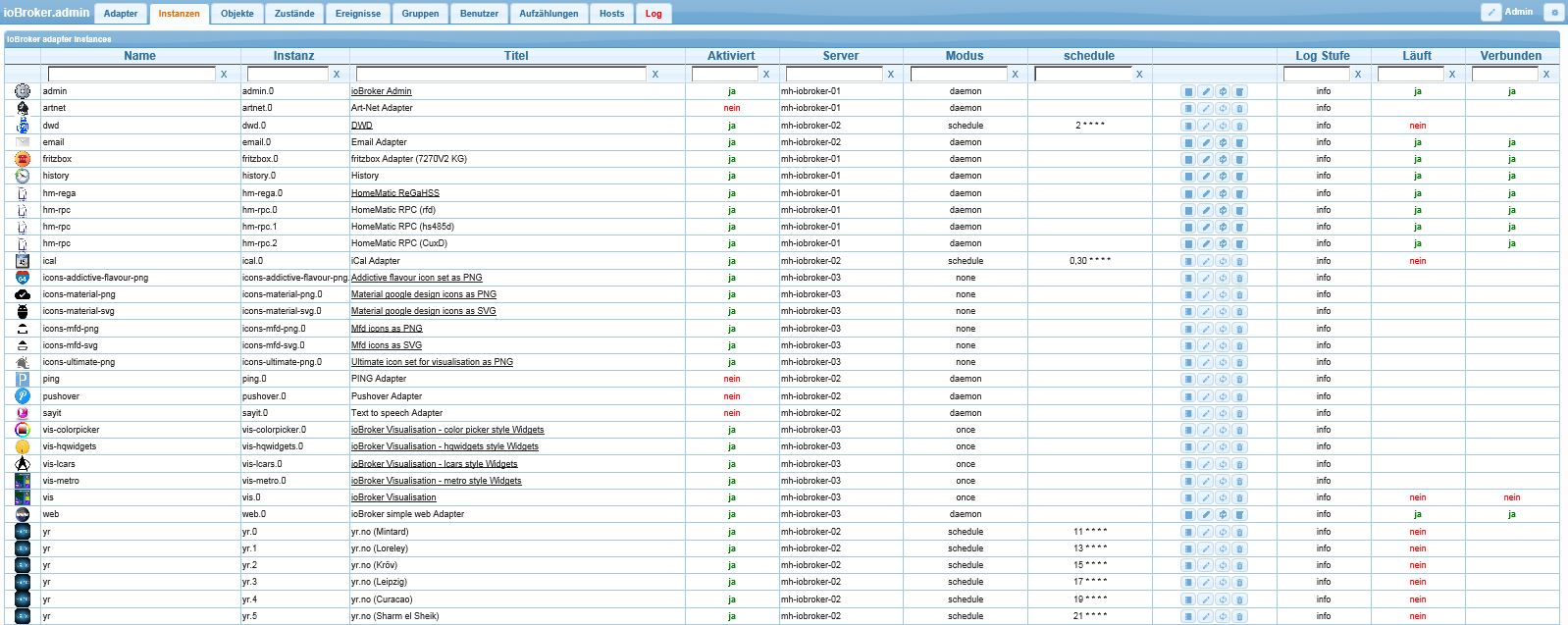This screenshot has width=1568, height=625.
Task: Click 'Text to speech Adapter' title cell
Action: point(396,413)
